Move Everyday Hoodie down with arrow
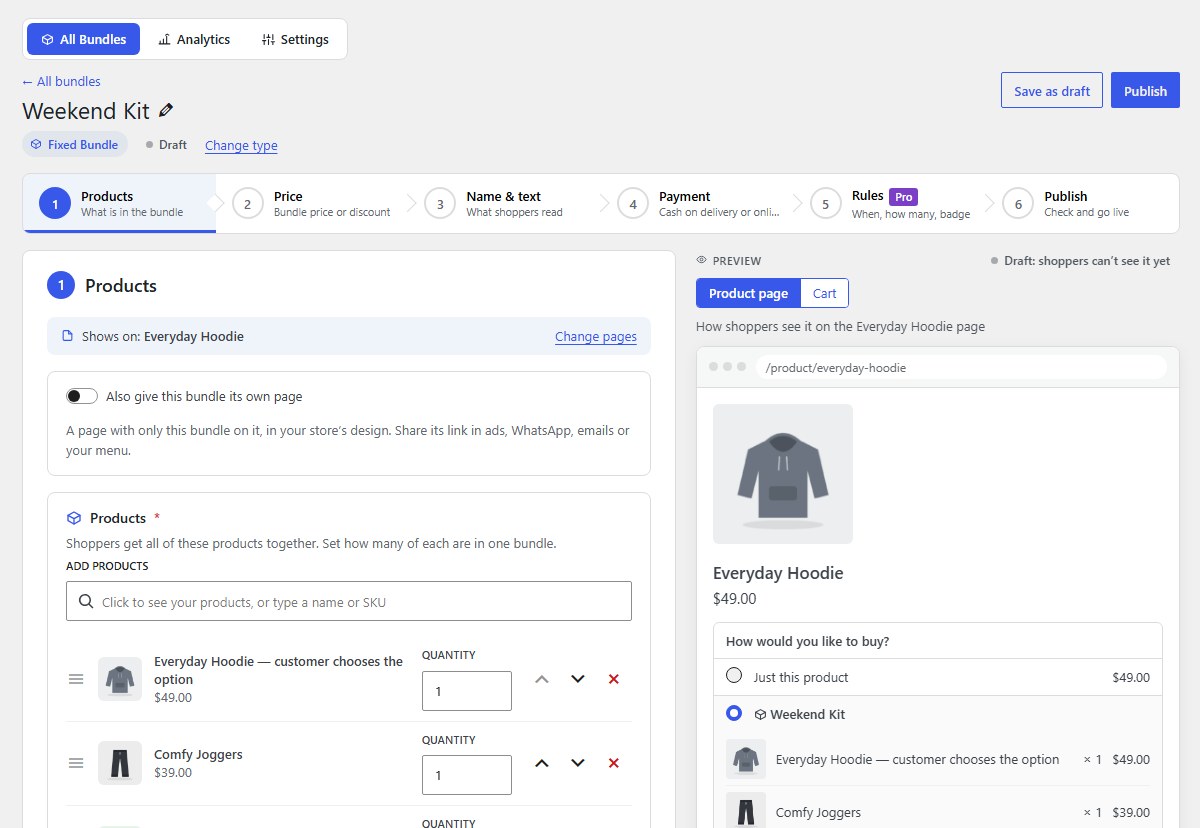Image resolution: width=1200 pixels, height=828 pixels. (x=578, y=679)
